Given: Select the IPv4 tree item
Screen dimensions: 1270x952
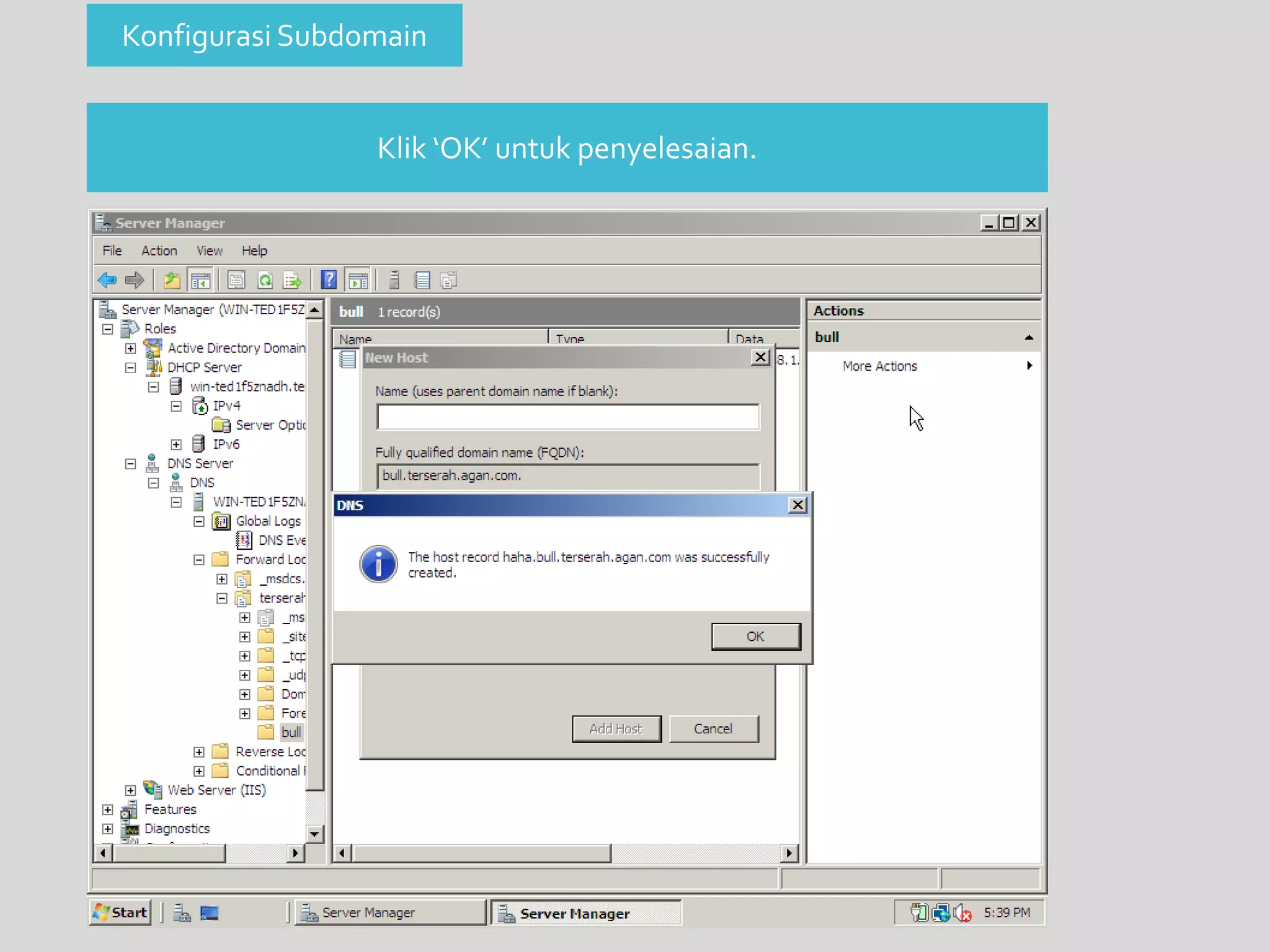Looking at the screenshot, I should tap(226, 406).
